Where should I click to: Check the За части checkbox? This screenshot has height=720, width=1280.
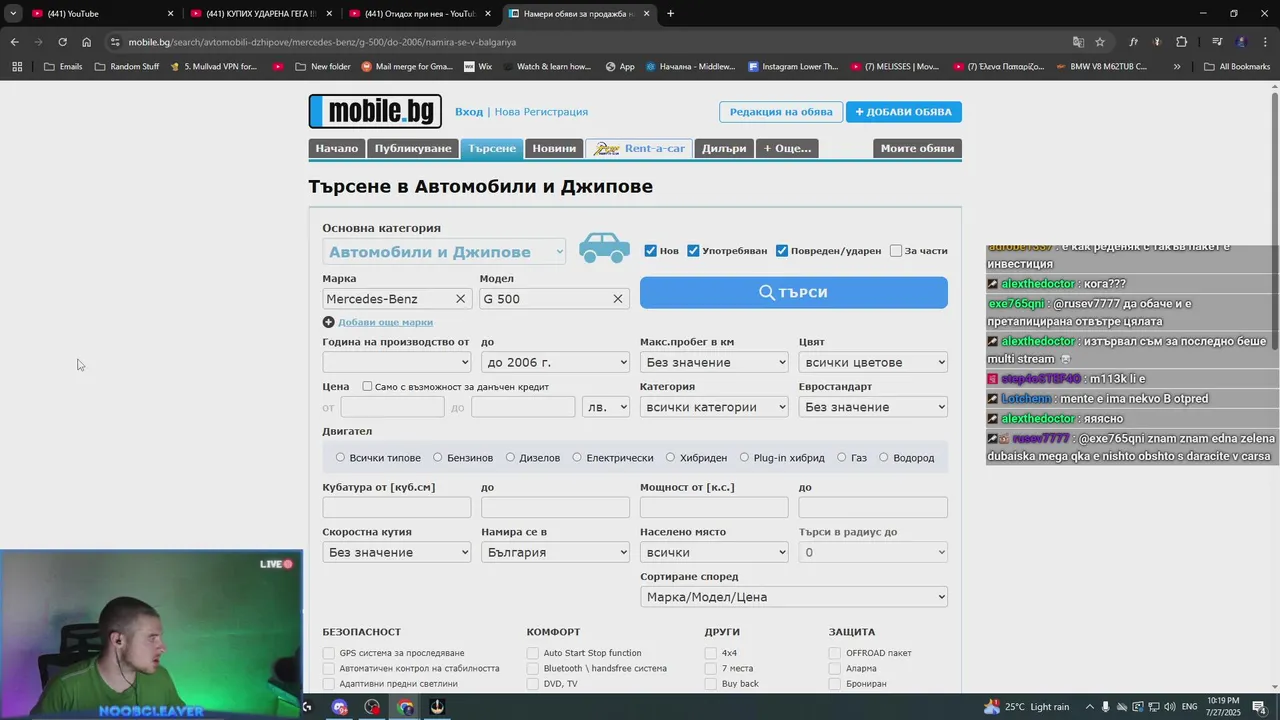896,251
